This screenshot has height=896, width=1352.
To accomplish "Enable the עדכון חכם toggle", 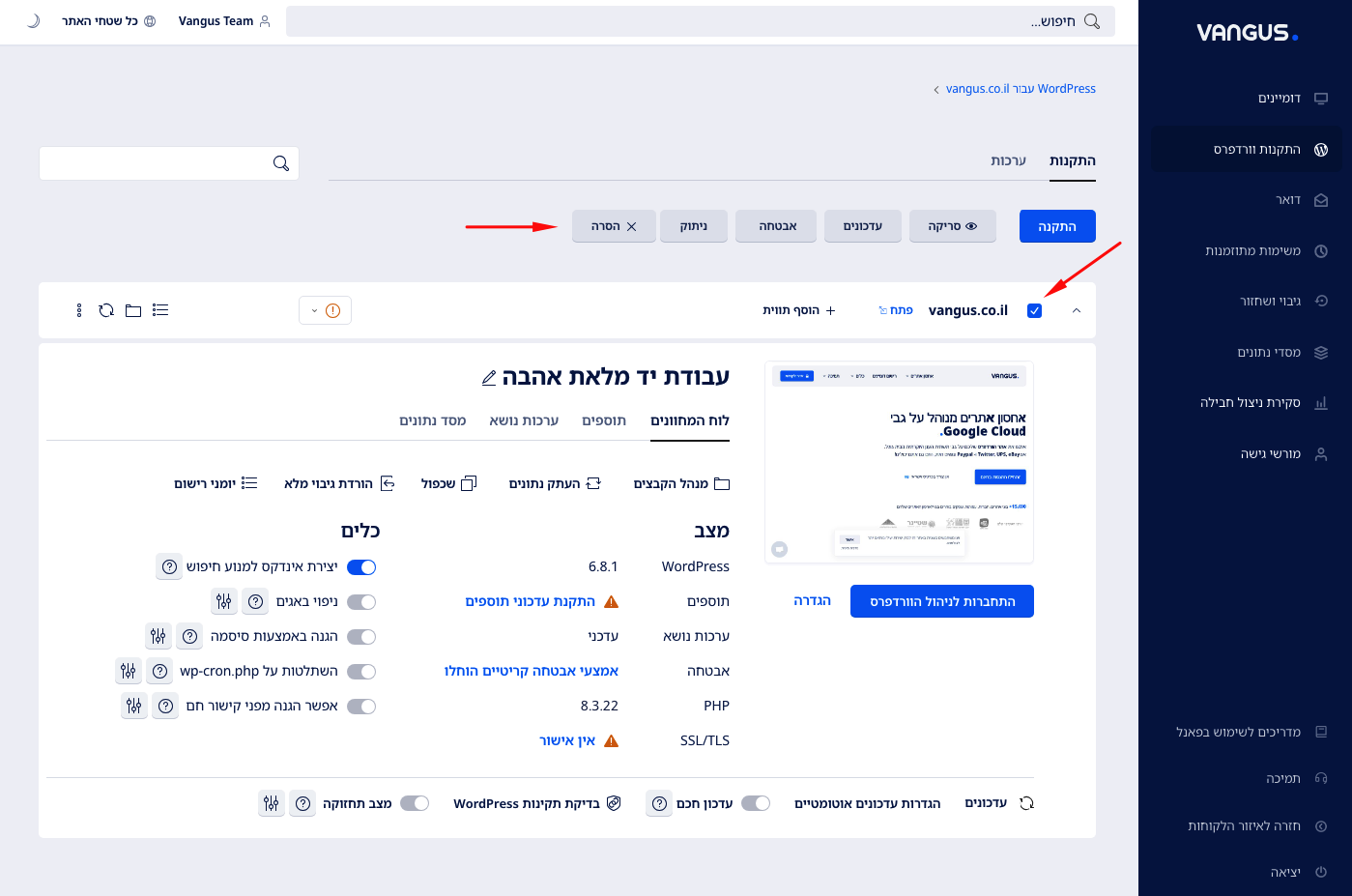I will click(756, 803).
